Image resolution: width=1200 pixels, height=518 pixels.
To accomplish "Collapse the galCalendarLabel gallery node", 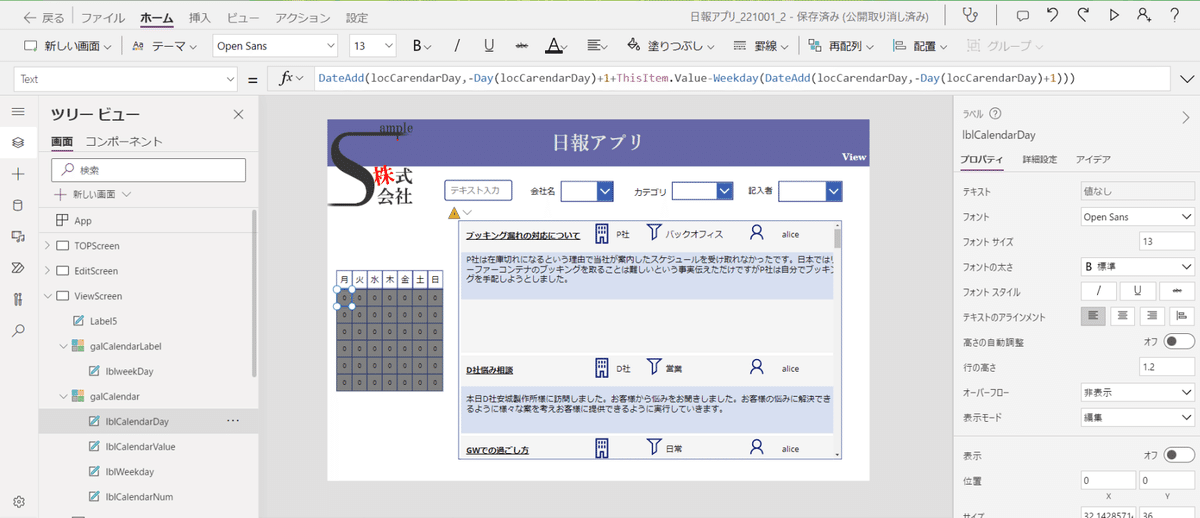I will [x=62, y=346].
